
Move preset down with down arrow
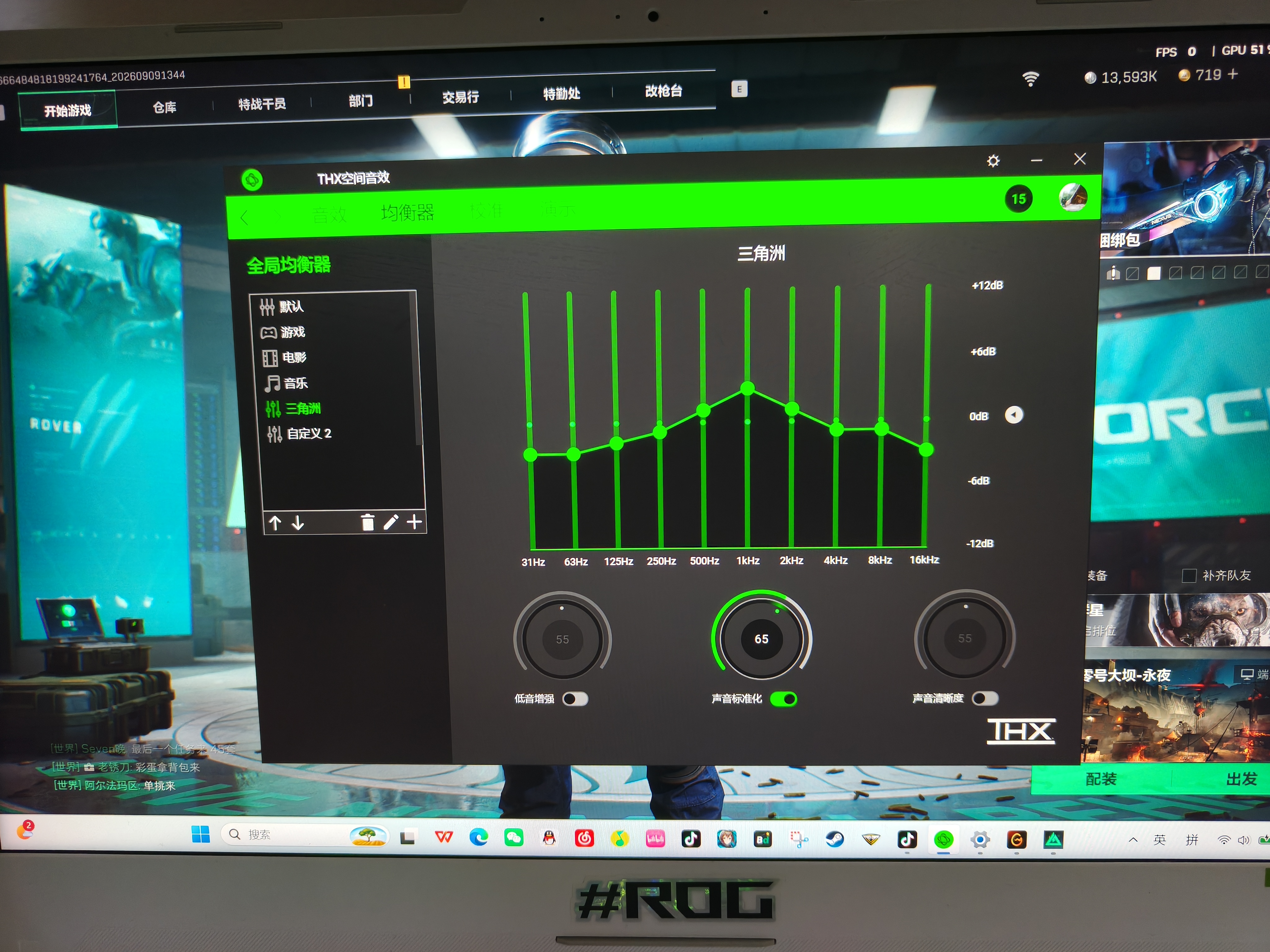(297, 523)
